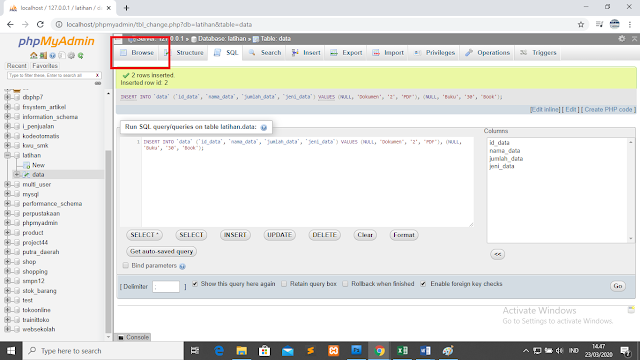Open the Photoshop taskbar icon
The image size is (640, 360).
[x=356, y=351]
